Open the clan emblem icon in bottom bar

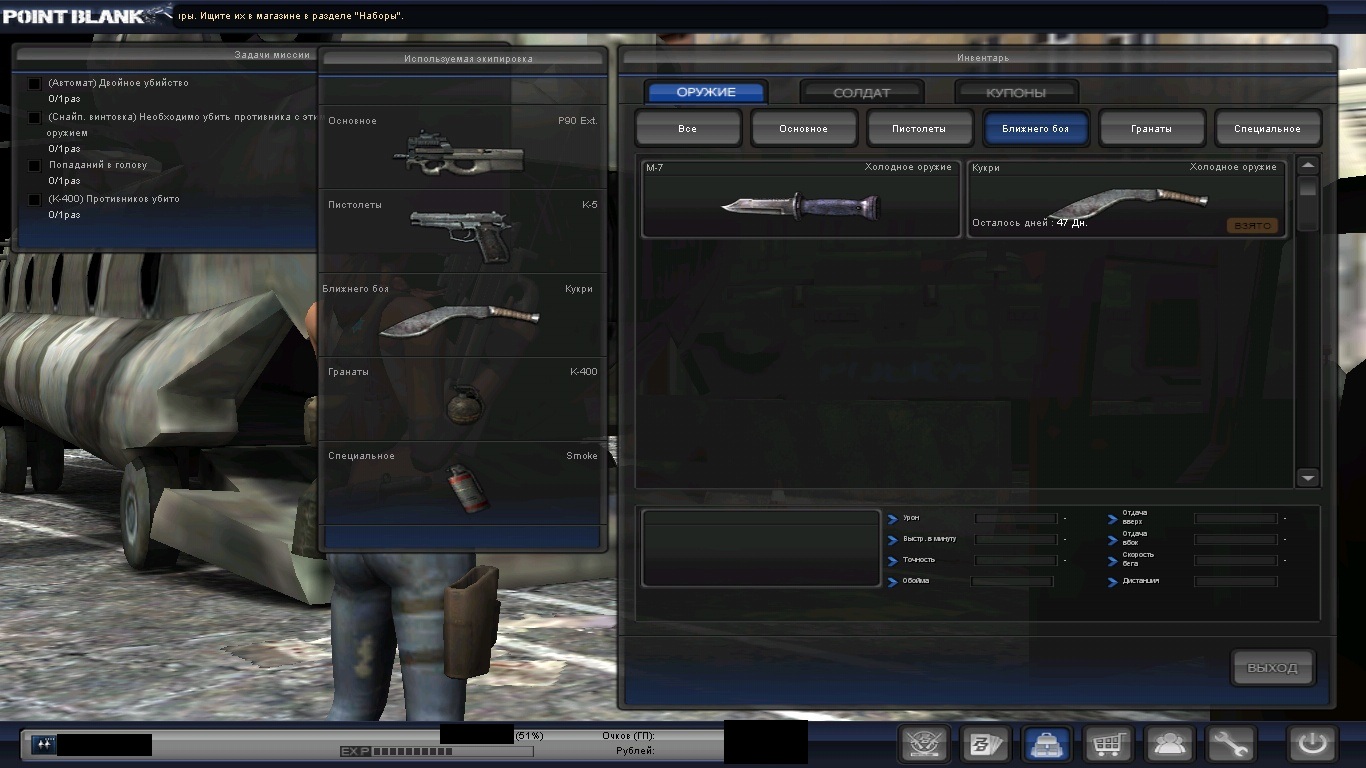924,744
